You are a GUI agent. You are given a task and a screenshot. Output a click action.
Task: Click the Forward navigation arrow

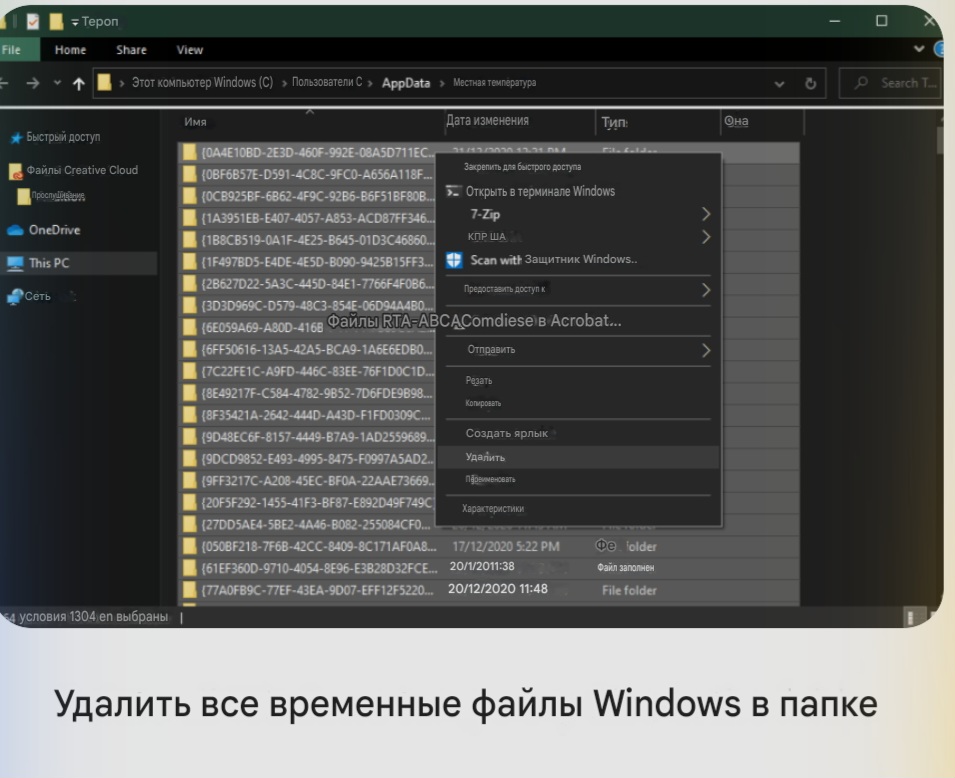33,83
